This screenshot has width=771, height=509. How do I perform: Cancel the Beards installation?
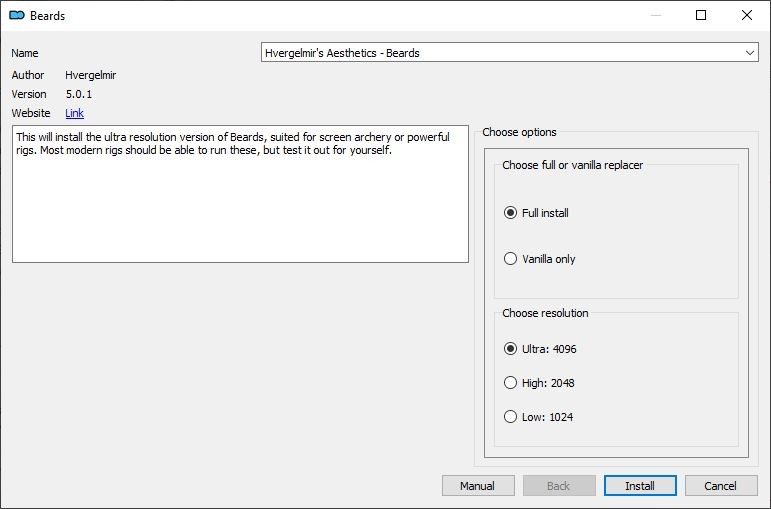[721, 486]
